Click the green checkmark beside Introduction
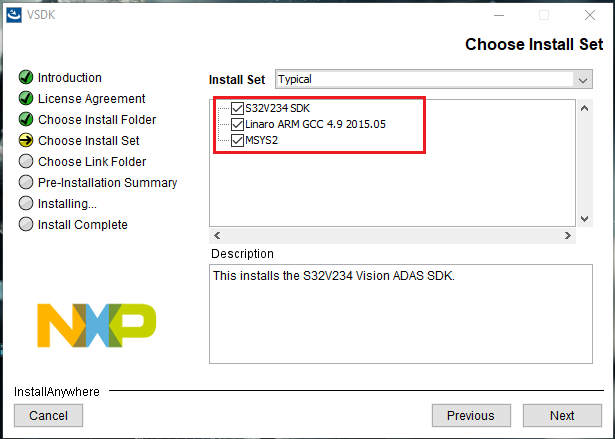This screenshot has width=615, height=439. coord(26,77)
